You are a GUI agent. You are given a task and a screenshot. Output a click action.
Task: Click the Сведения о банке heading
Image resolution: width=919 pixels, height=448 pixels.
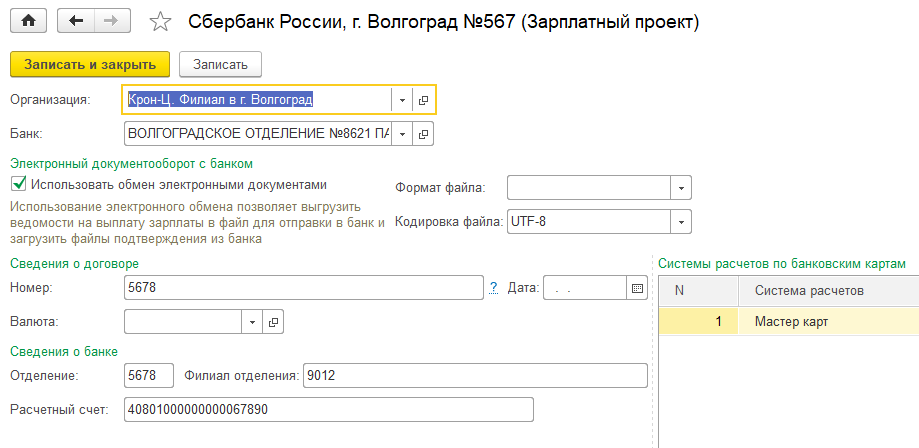point(64,351)
